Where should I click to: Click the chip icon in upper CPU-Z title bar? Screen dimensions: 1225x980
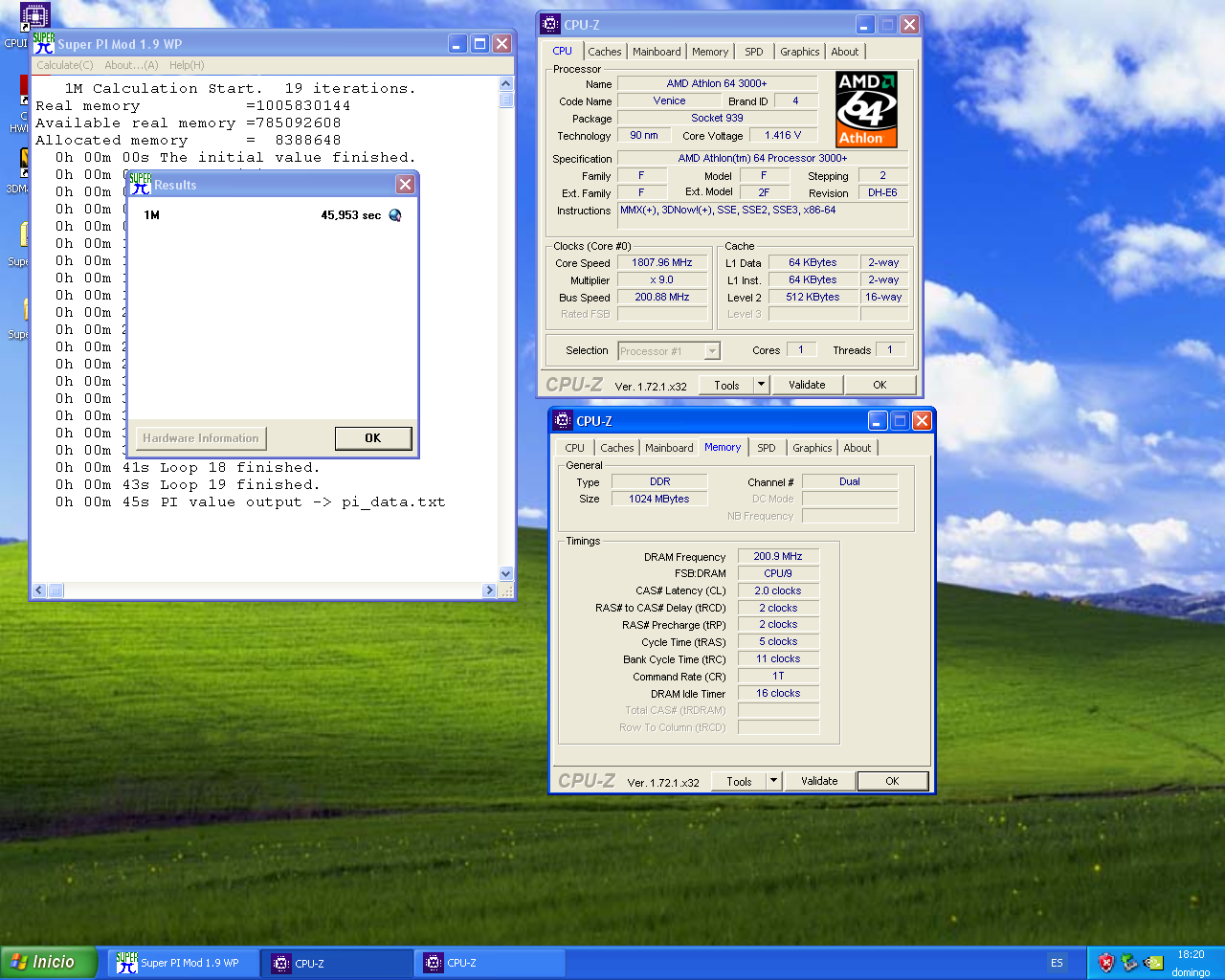[x=550, y=25]
